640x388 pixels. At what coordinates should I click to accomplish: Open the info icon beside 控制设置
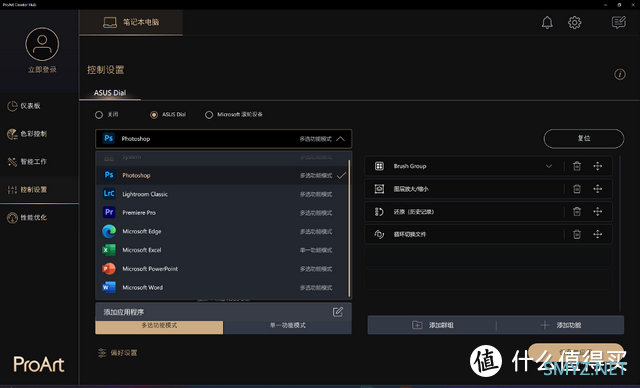click(x=620, y=74)
